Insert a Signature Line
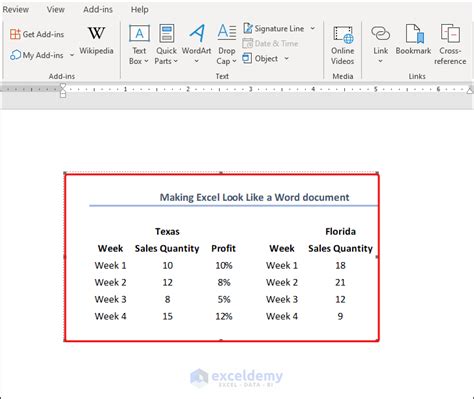 (x=274, y=29)
